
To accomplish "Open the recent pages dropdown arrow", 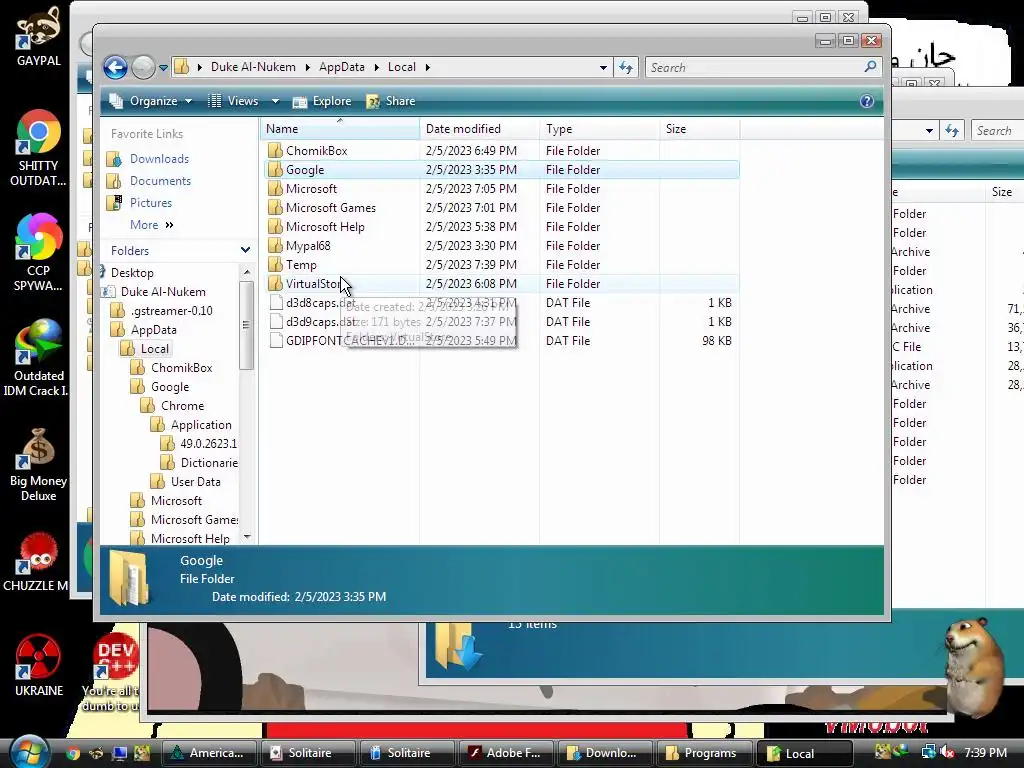I will [x=163, y=67].
